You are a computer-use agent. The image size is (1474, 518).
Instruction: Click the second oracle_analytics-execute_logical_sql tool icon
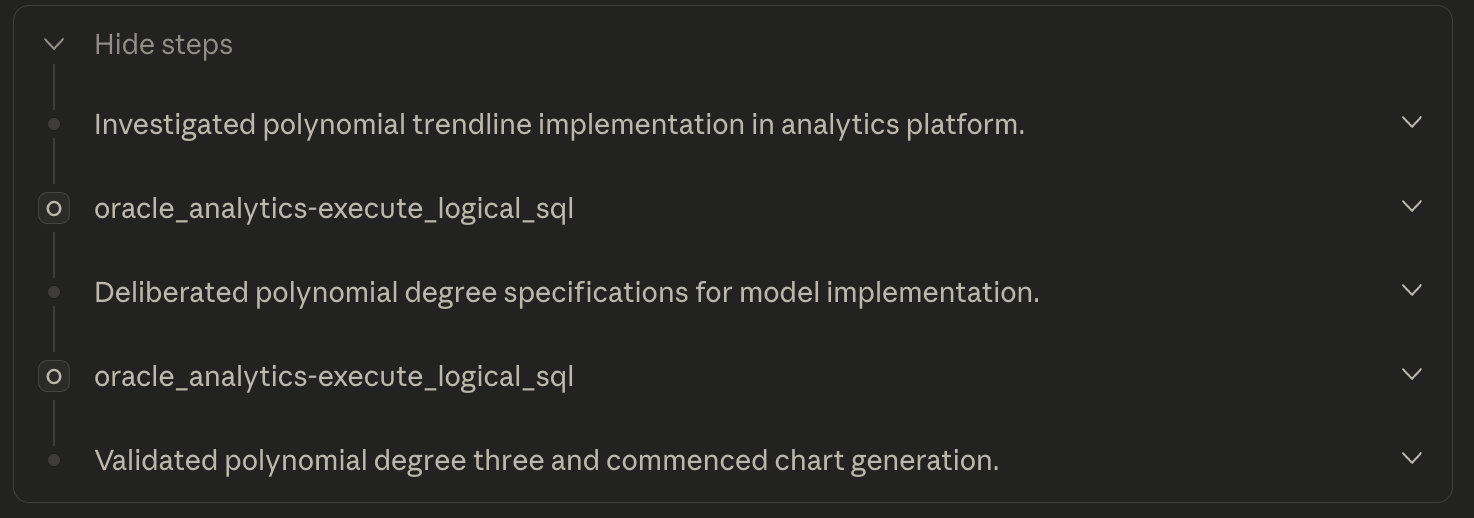tap(54, 377)
